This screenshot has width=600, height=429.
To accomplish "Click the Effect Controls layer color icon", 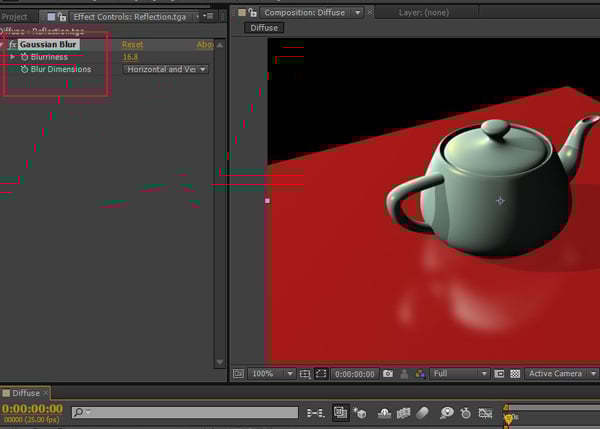I will [x=51, y=16].
